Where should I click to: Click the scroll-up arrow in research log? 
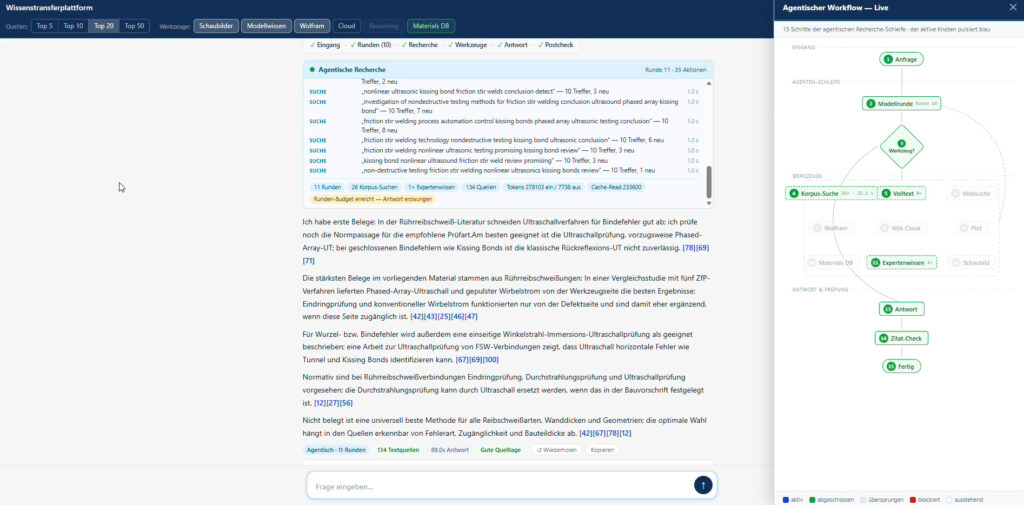pyautogui.click(x=709, y=84)
